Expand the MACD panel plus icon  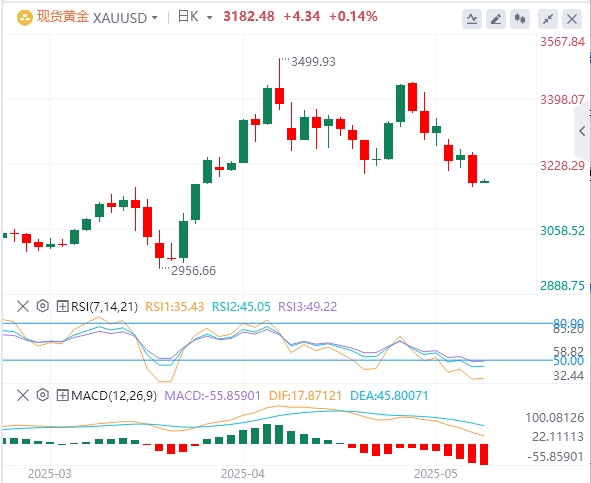(62, 396)
